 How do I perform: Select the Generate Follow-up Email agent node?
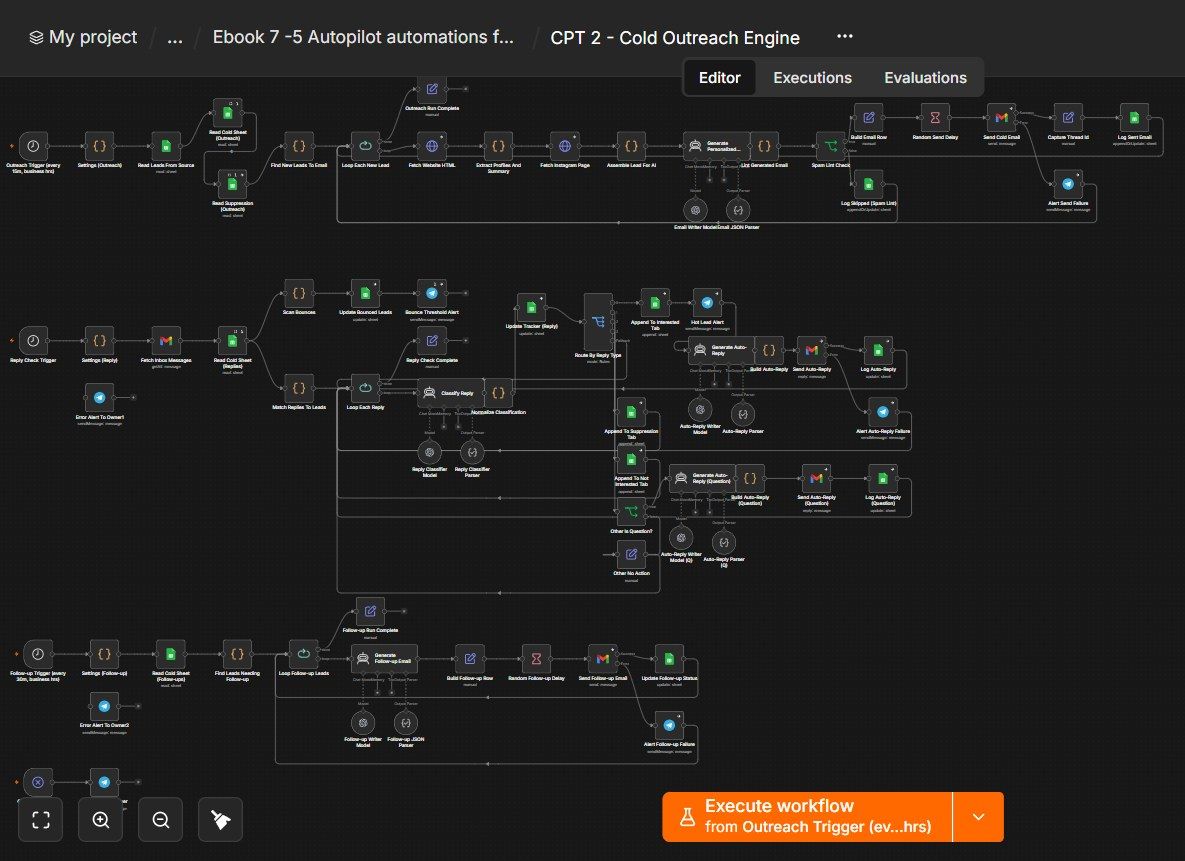pos(384,659)
